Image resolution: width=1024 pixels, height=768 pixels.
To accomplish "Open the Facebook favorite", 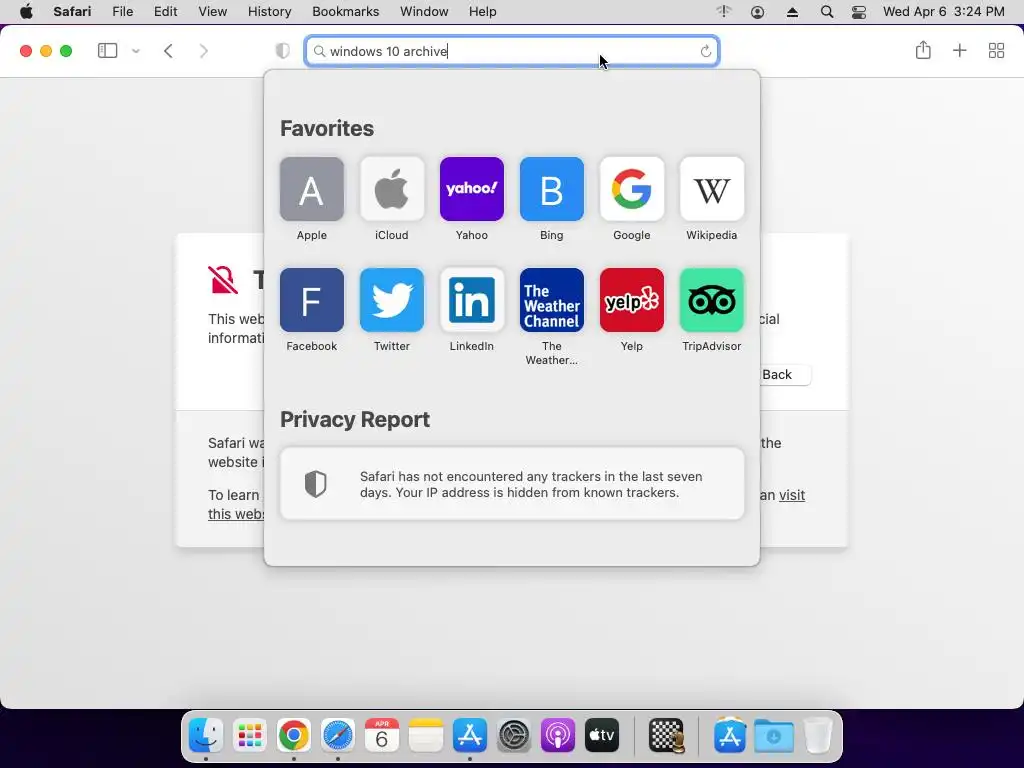I will point(312,300).
